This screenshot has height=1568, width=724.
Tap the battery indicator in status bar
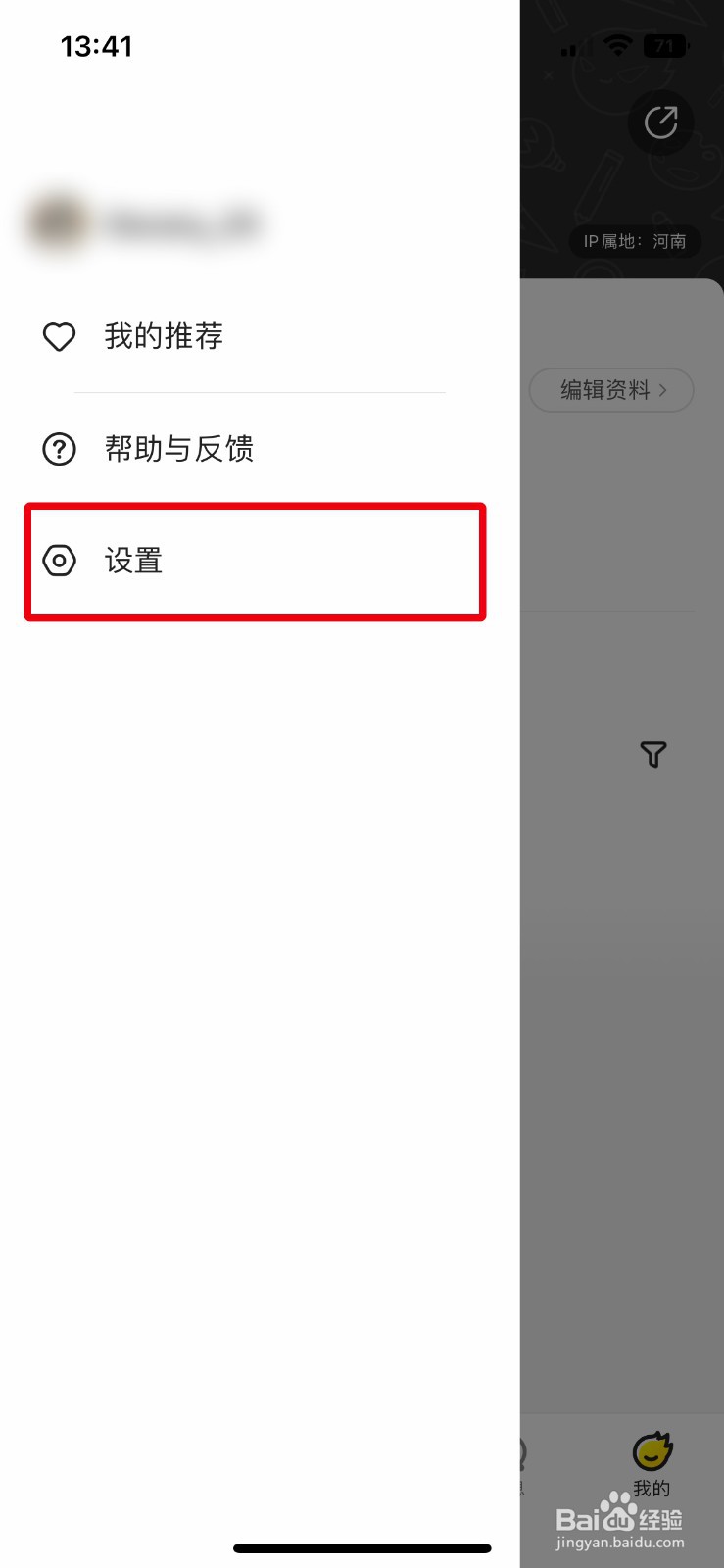tap(666, 45)
